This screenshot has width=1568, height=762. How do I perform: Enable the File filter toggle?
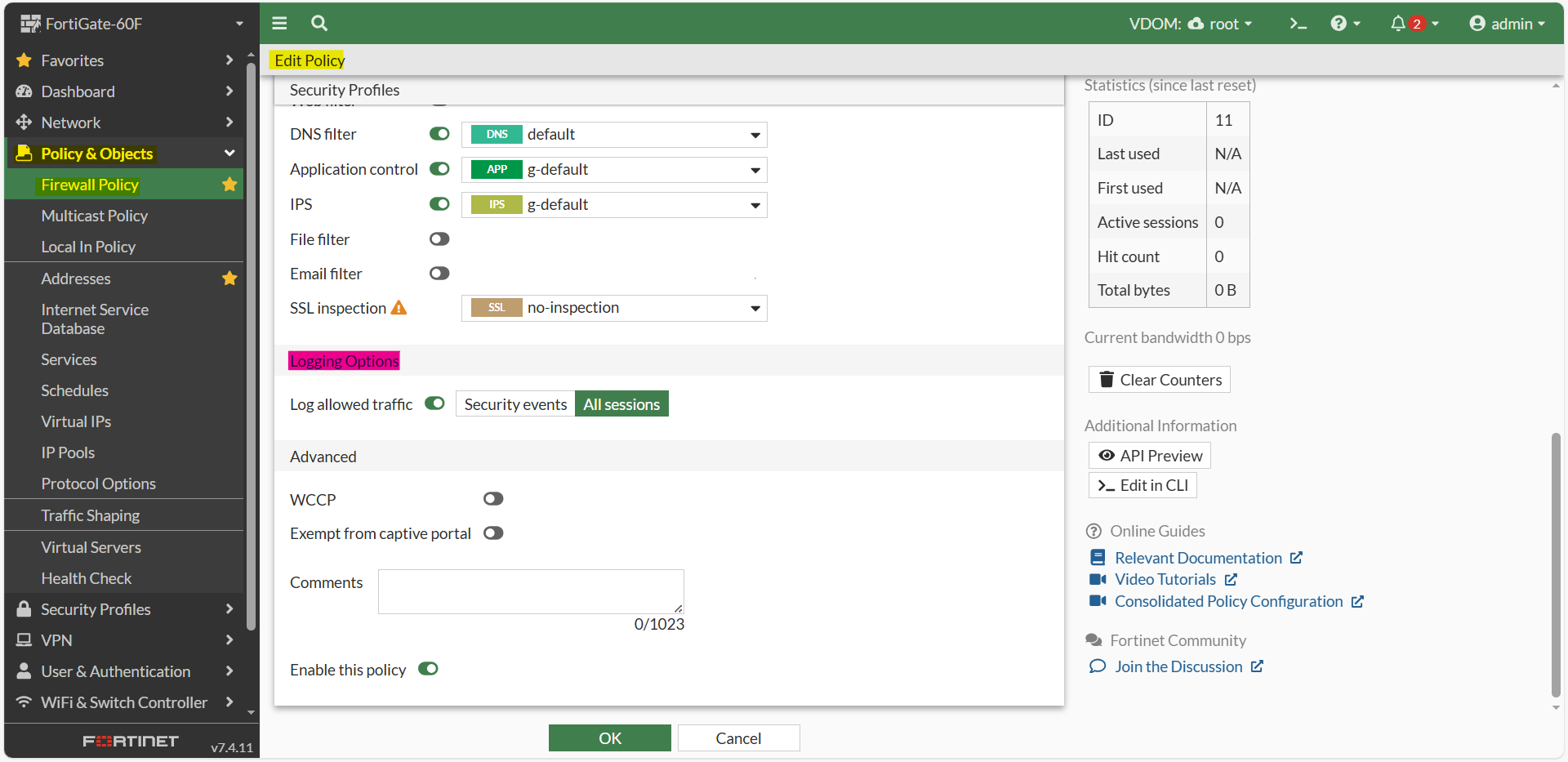tap(439, 239)
